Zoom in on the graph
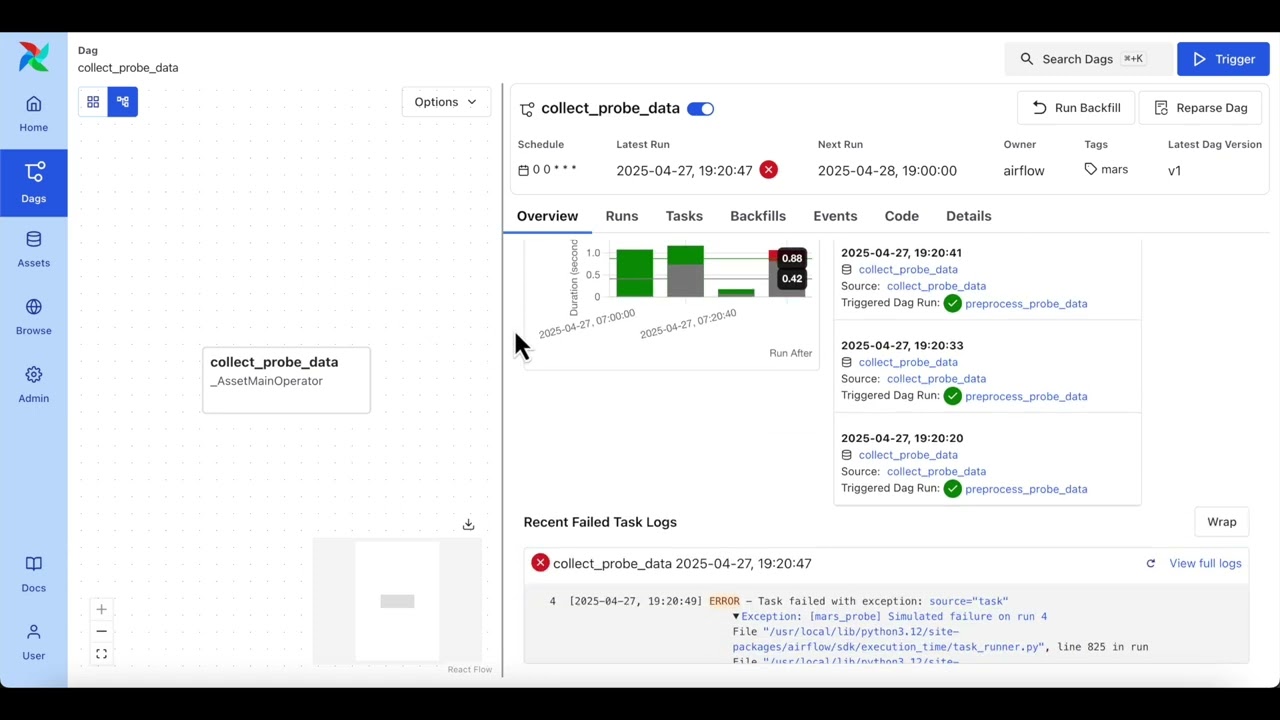Viewport: 1280px width, 720px height. tap(101, 609)
